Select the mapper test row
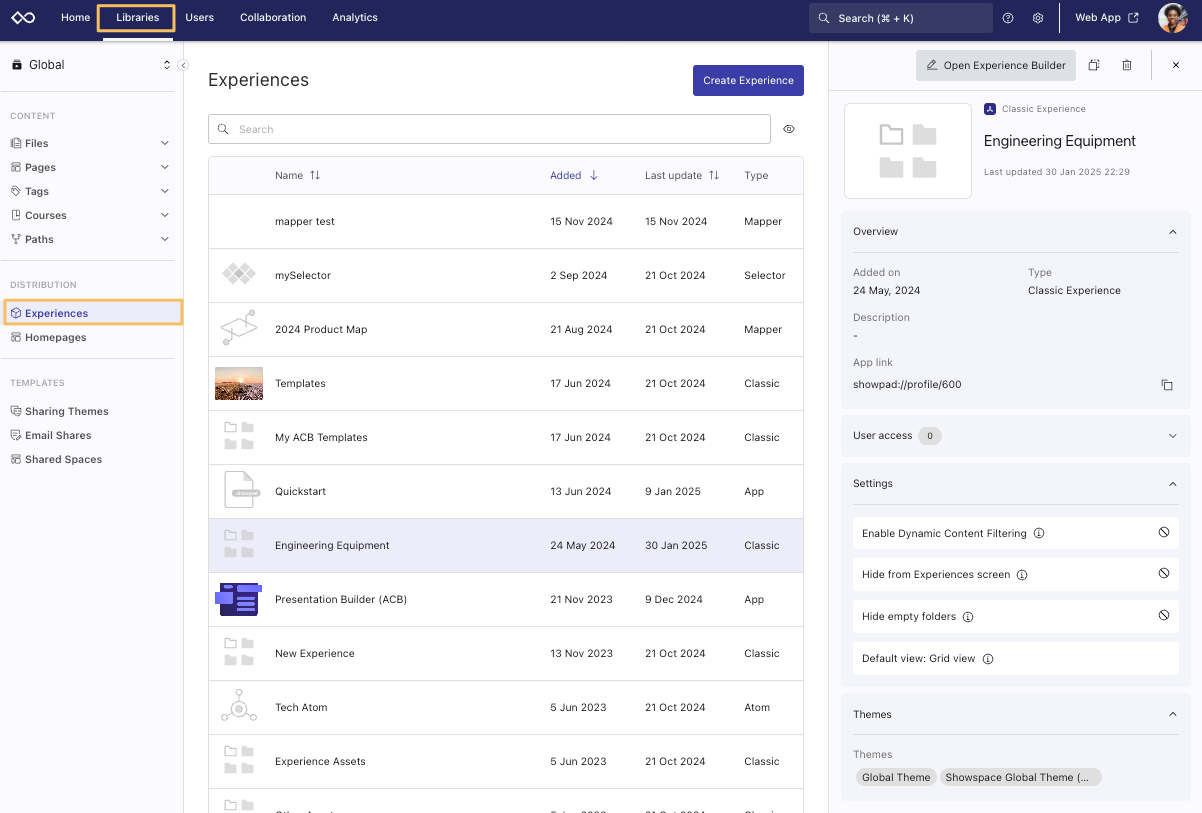The width and height of the screenshot is (1202, 813). coord(505,221)
